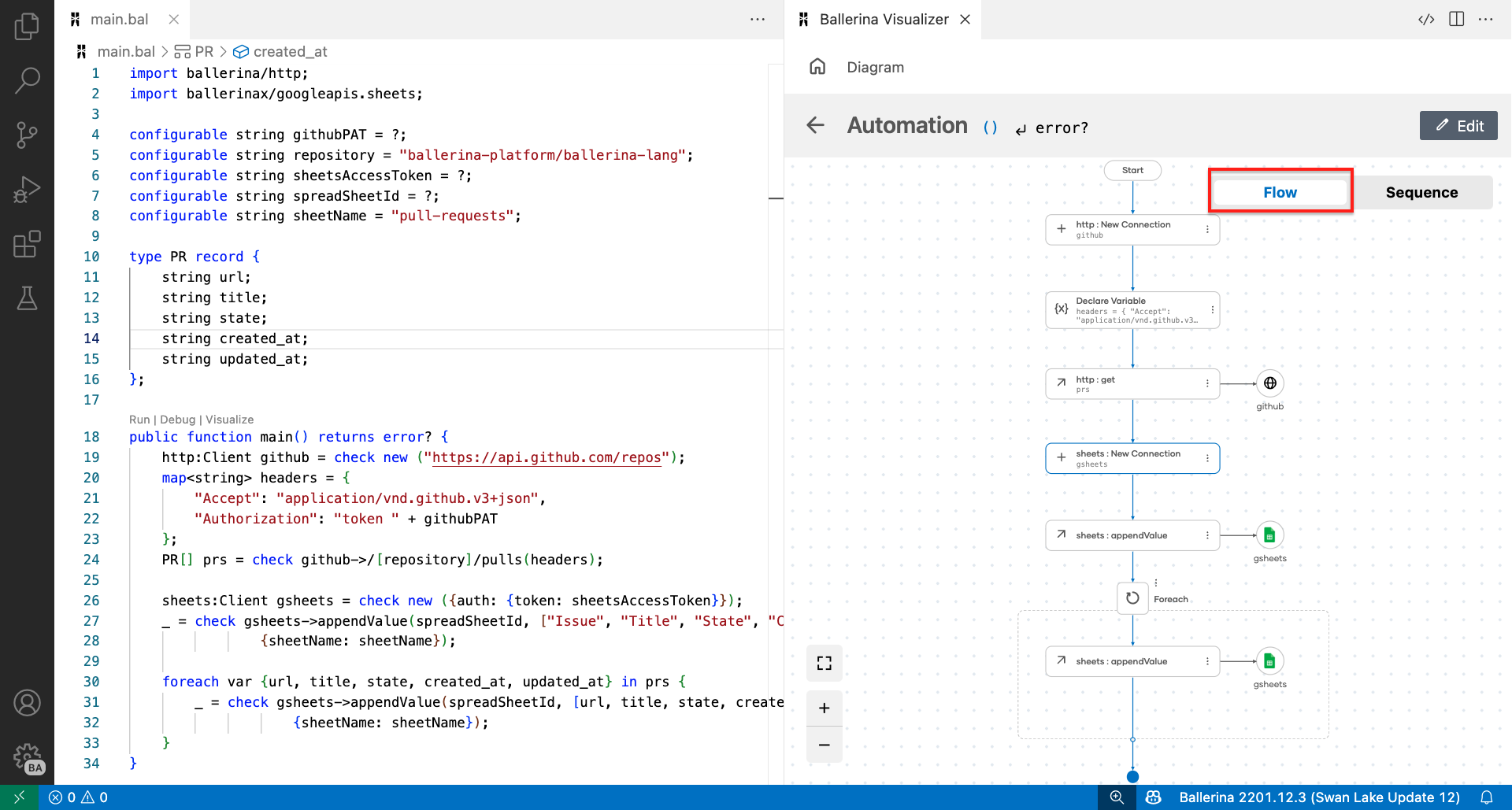Open options menu of http get node
This screenshot has width=1512, height=810.
(x=1207, y=383)
